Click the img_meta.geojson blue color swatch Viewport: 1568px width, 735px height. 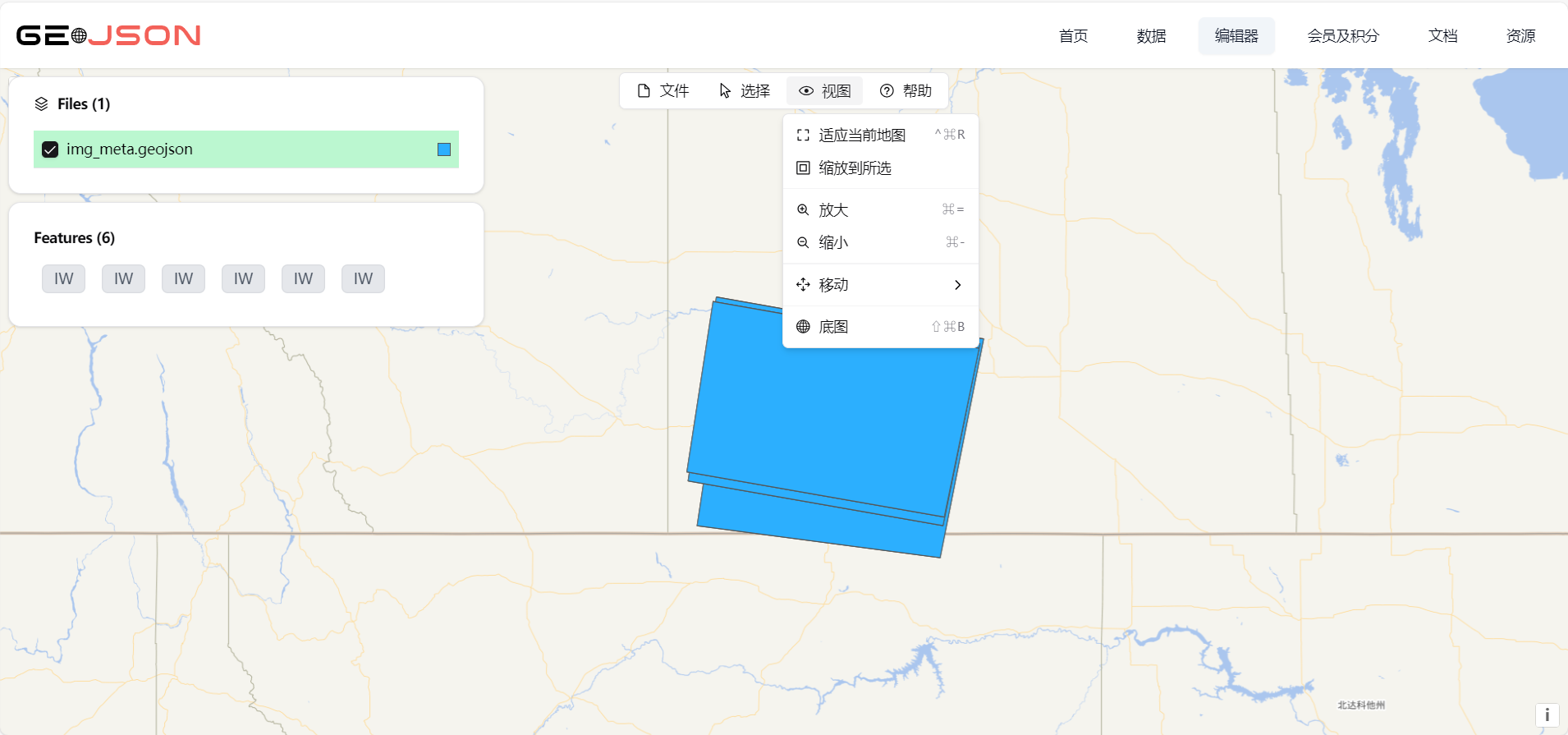coord(444,149)
